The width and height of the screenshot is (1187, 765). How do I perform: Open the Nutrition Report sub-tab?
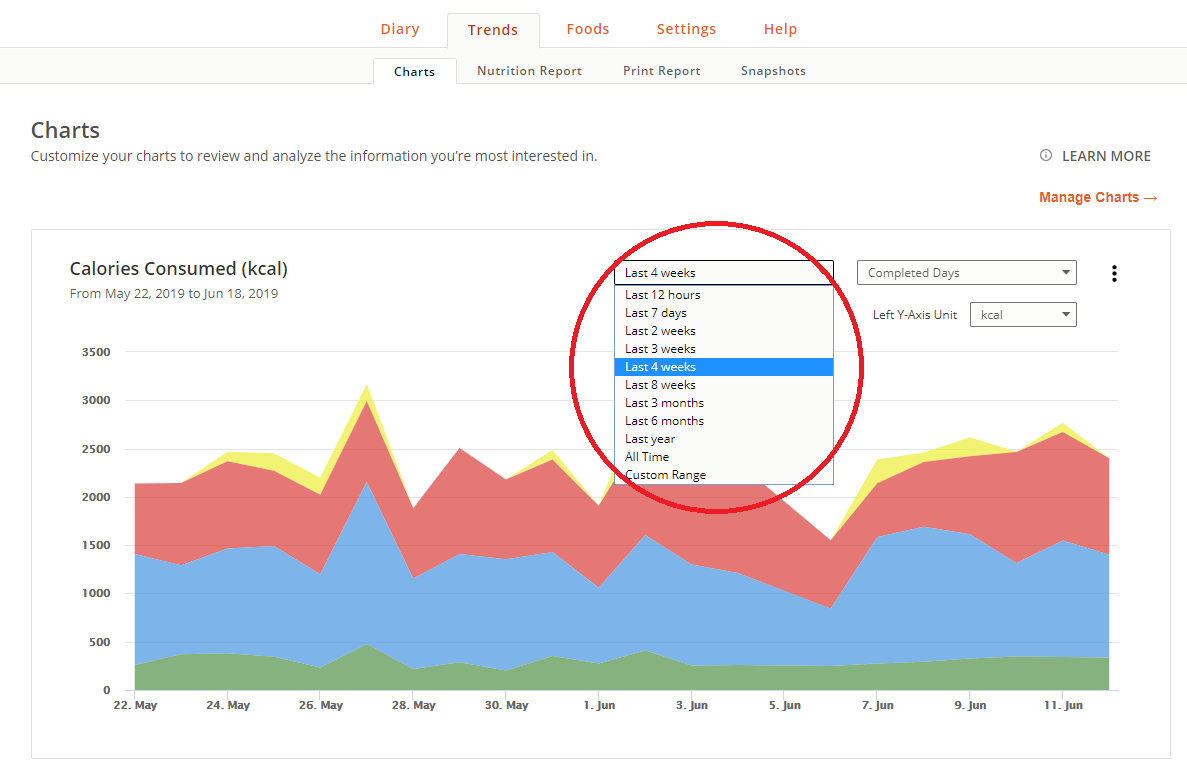pos(529,70)
